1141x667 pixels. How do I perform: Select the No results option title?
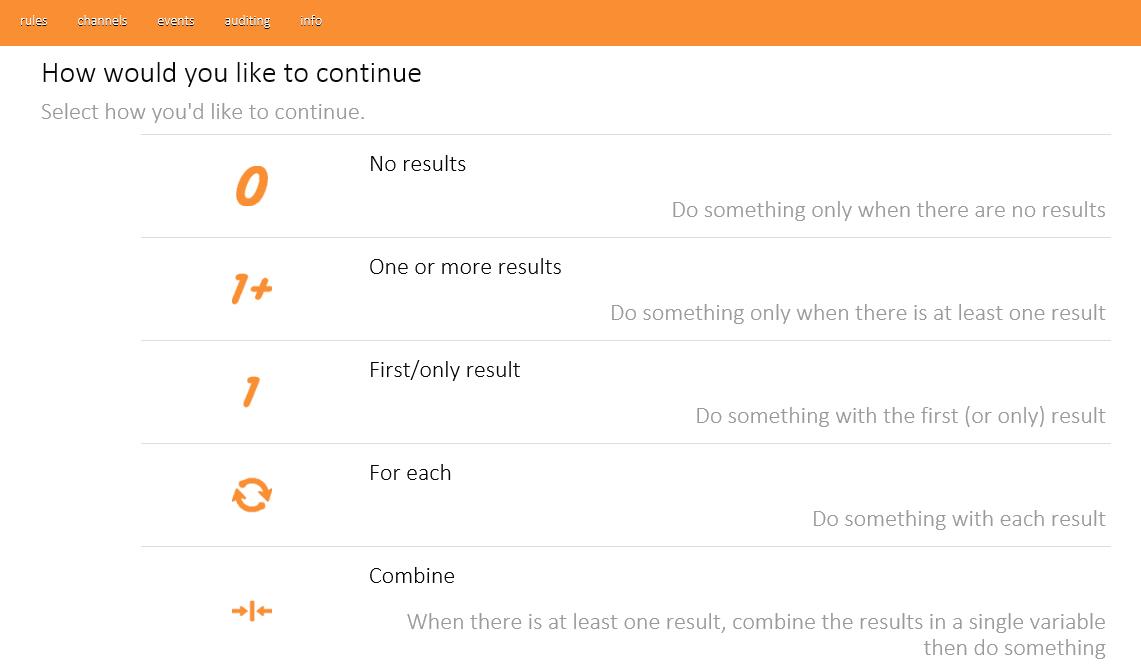[417, 164]
